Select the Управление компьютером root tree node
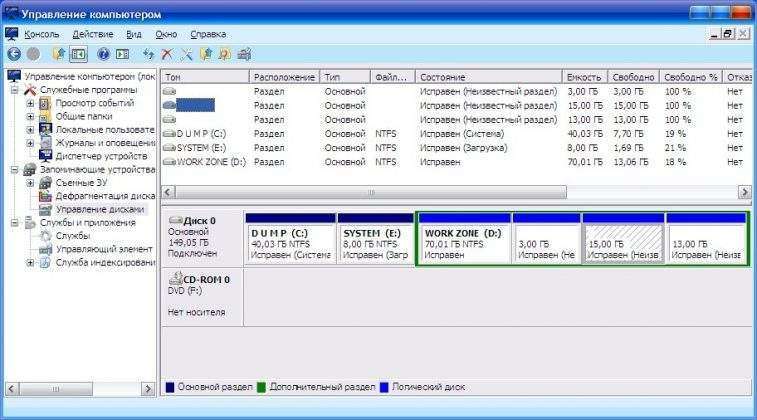This screenshot has height=420, width=757. 90,76
